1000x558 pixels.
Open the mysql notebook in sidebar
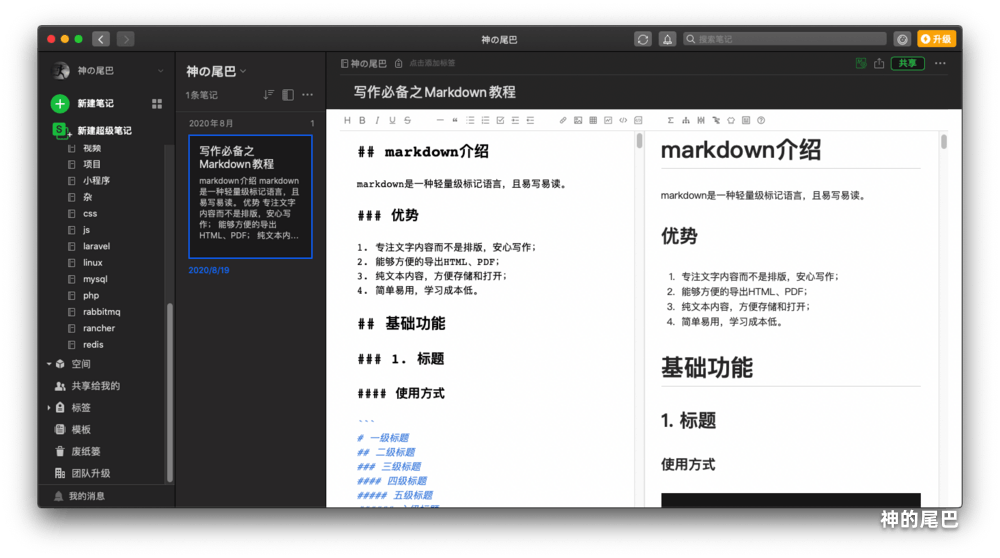tap(95, 279)
